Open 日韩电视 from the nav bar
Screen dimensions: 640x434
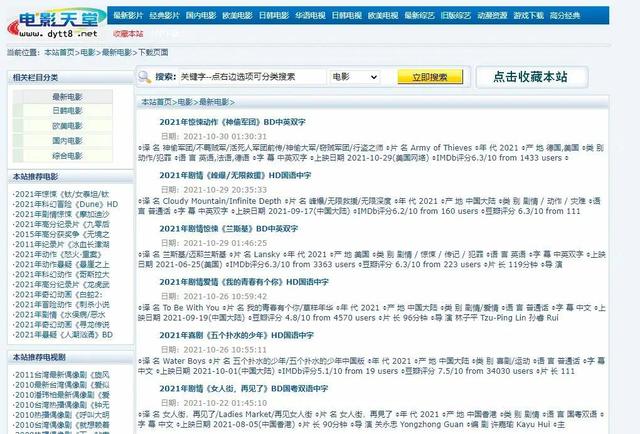(x=347, y=16)
